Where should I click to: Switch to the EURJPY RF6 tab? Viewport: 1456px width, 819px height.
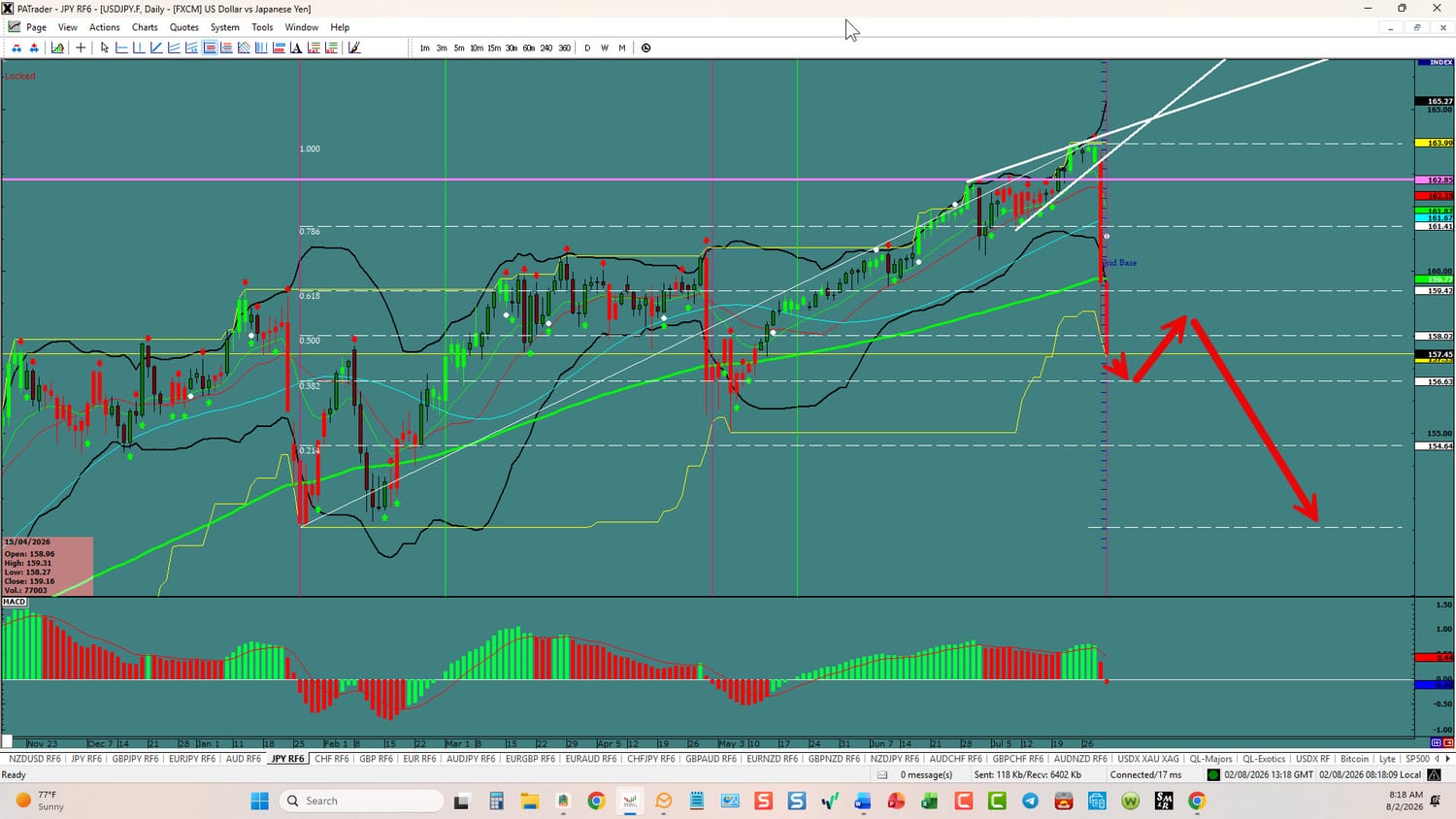pos(192,759)
